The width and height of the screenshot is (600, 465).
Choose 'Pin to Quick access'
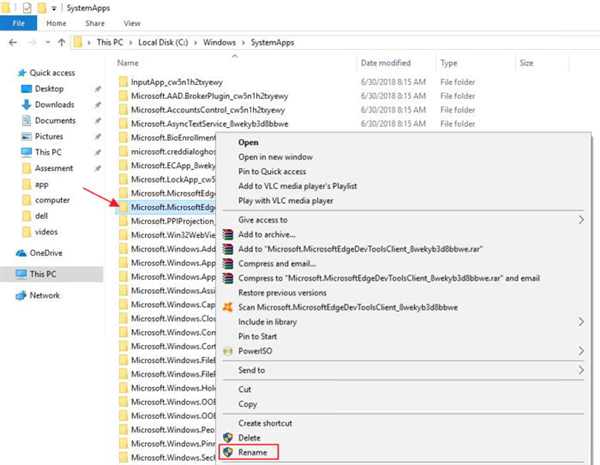[272, 171]
